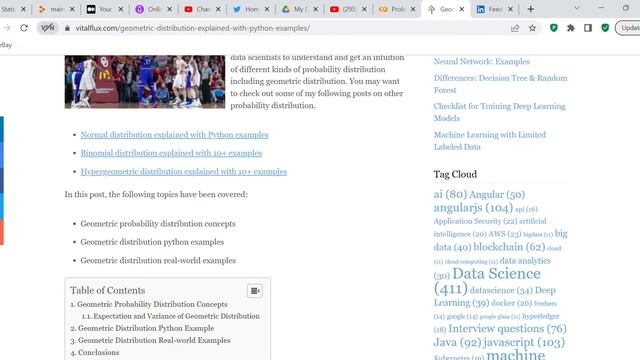Click the Update button in toolbar

pos(628,28)
